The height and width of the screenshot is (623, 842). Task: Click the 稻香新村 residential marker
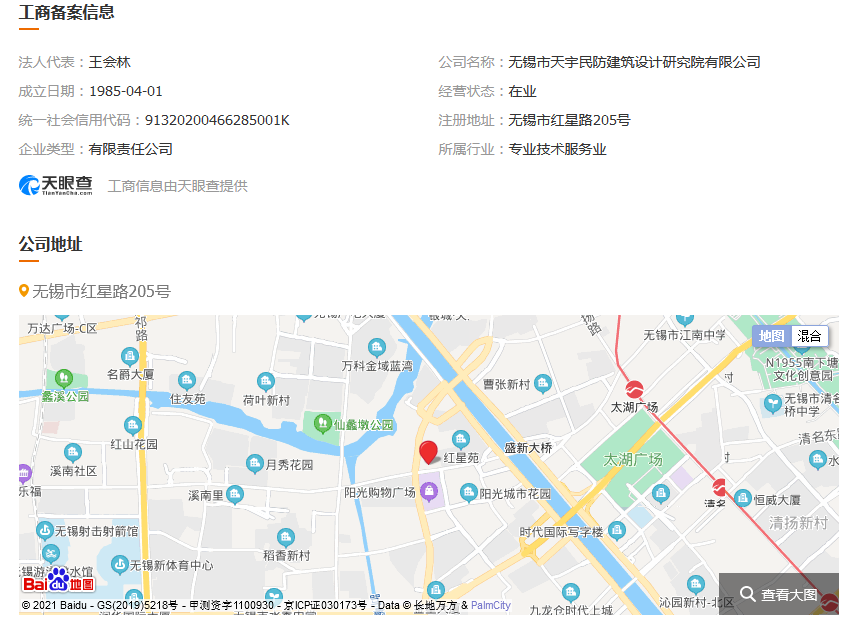point(286,537)
